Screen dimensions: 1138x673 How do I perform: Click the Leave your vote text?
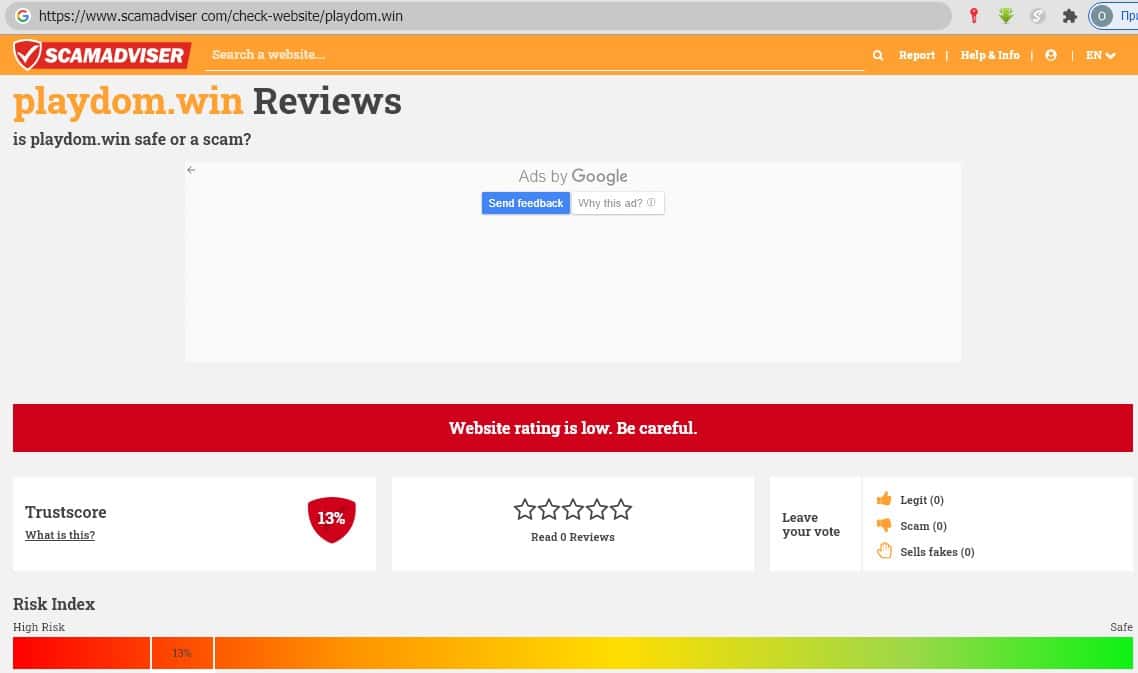(x=811, y=524)
